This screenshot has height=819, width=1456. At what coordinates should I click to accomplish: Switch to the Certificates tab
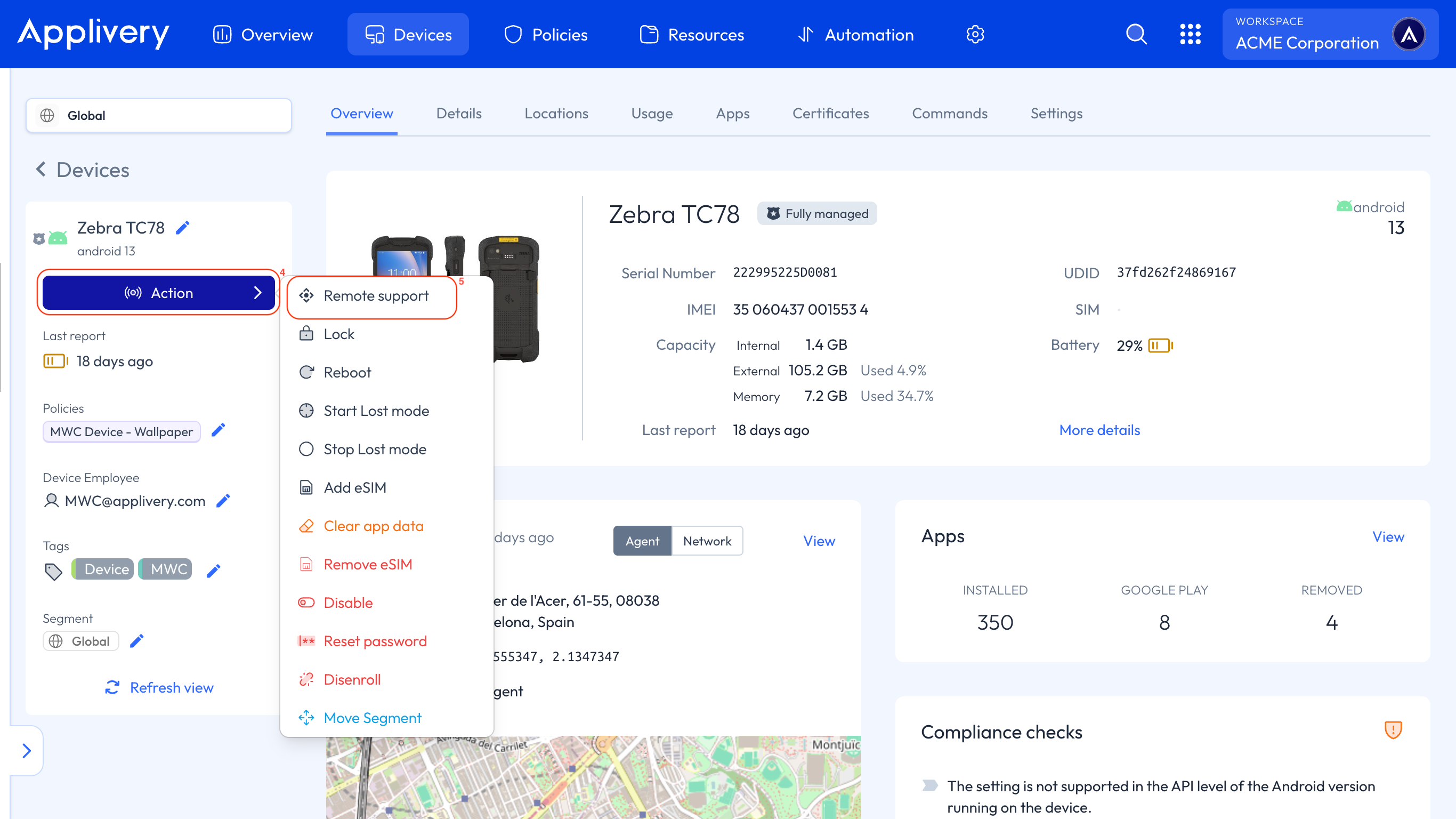830,113
